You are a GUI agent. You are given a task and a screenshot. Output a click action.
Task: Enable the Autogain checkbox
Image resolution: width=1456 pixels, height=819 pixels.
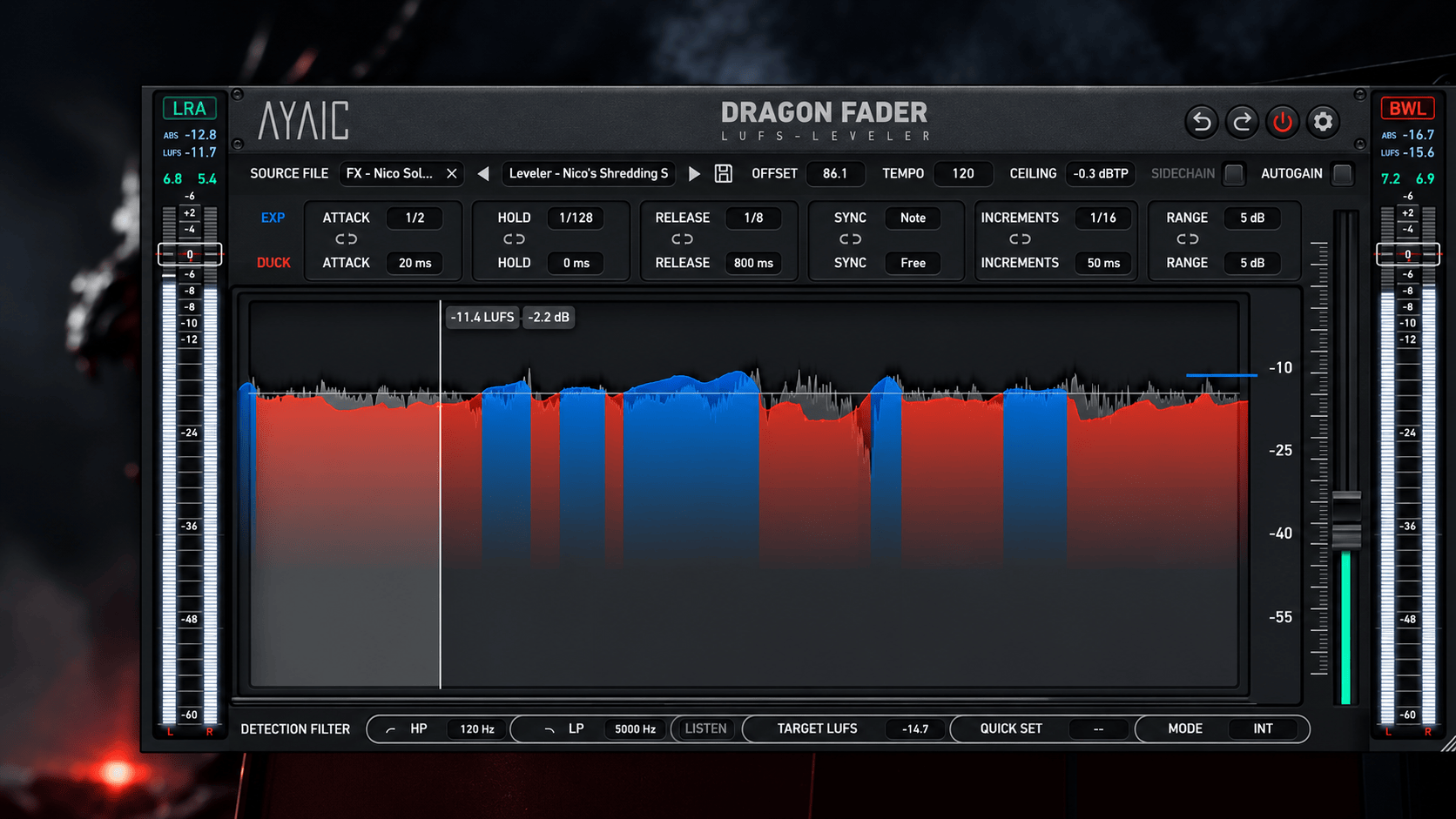tap(1343, 174)
